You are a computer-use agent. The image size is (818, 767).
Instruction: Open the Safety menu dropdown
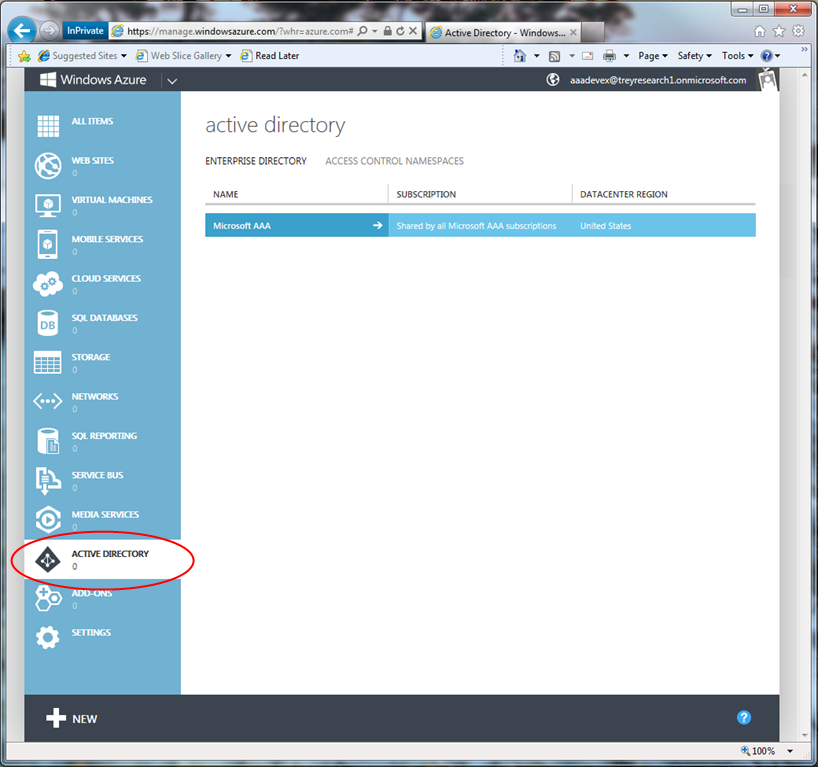695,56
